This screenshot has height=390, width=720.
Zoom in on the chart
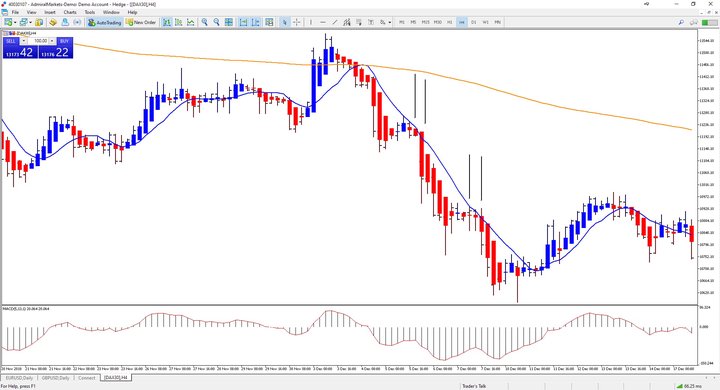204,22
